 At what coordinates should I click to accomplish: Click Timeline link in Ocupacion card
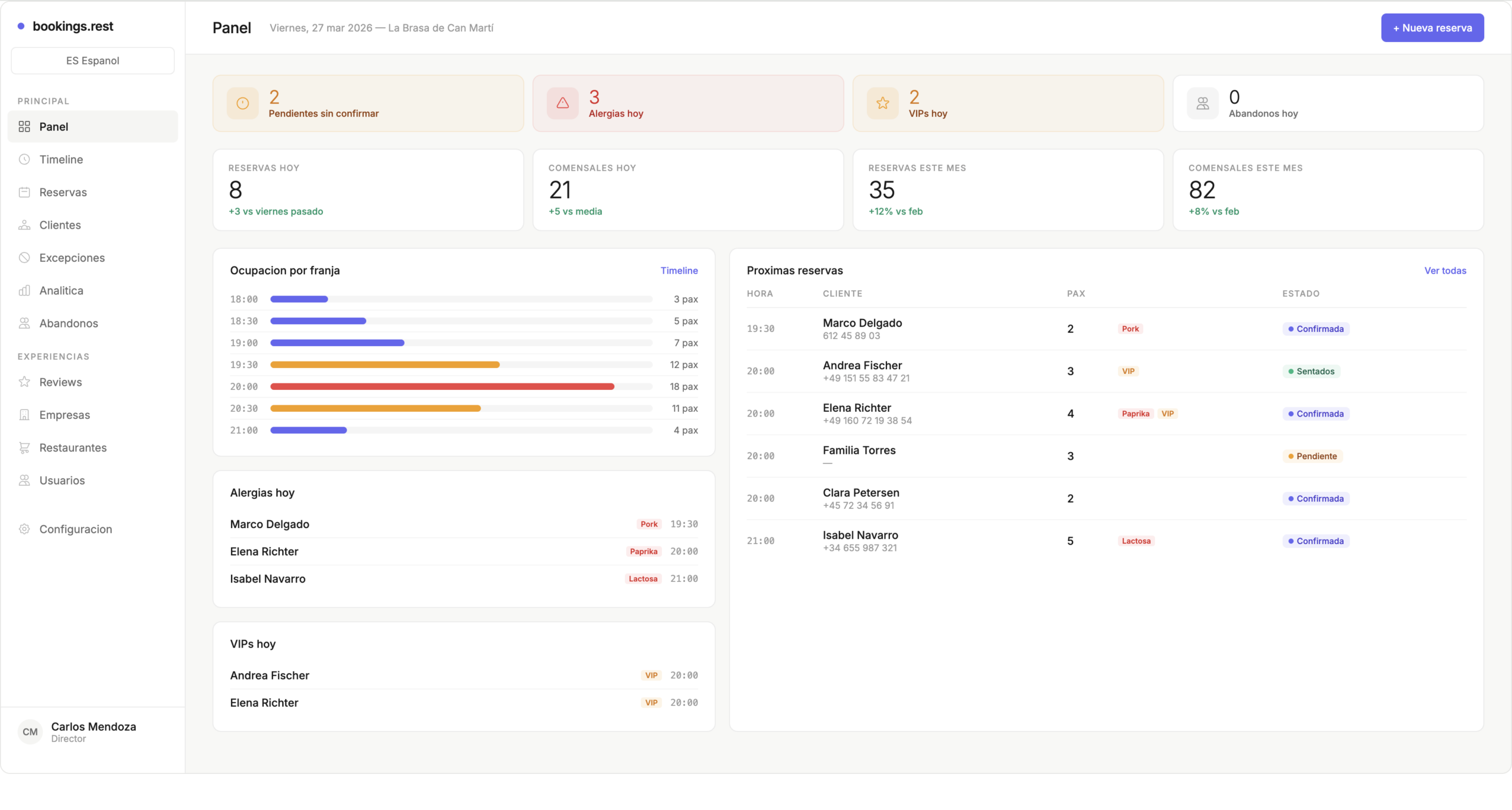click(679, 271)
